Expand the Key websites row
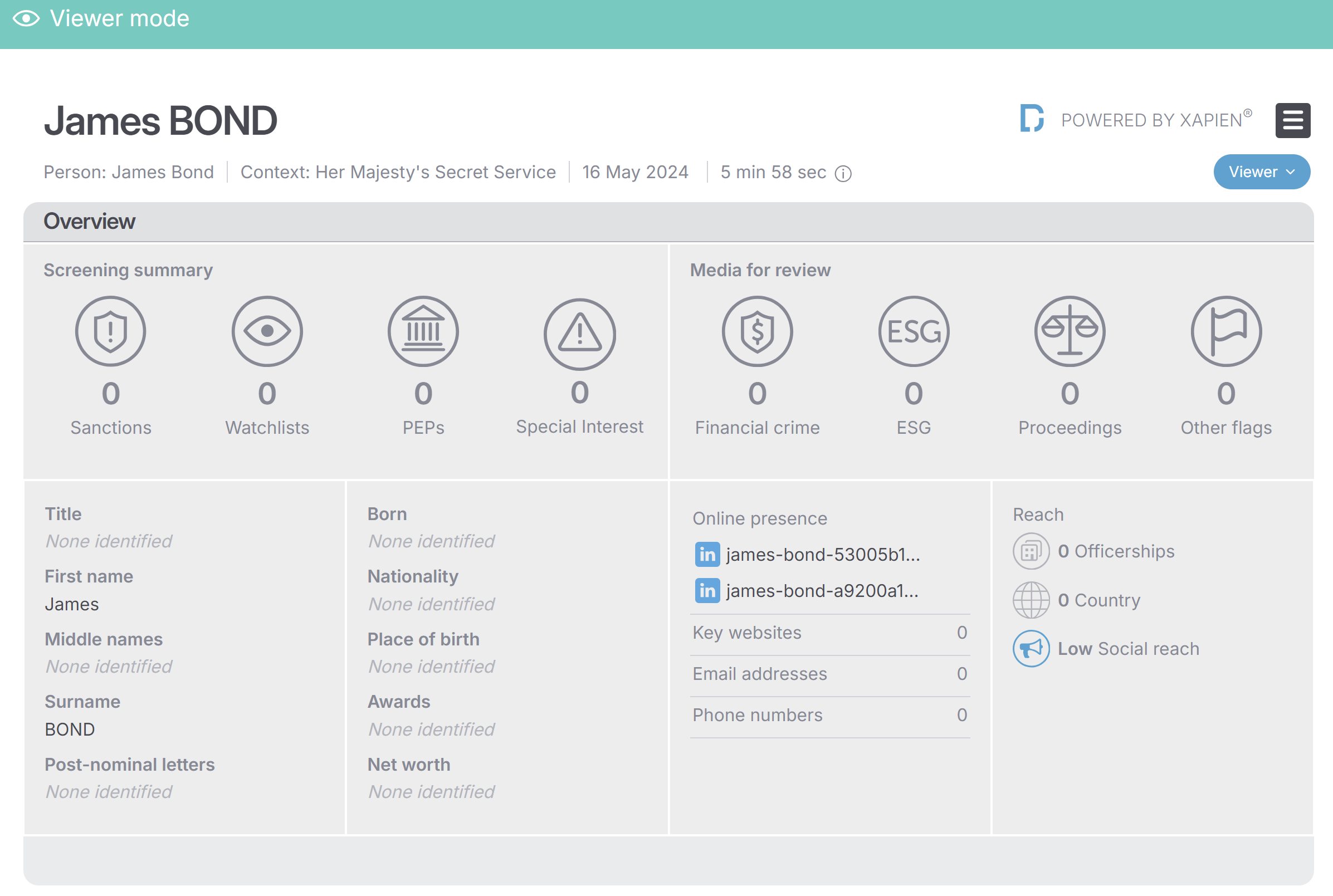This screenshot has height=896, width=1333. click(x=829, y=633)
